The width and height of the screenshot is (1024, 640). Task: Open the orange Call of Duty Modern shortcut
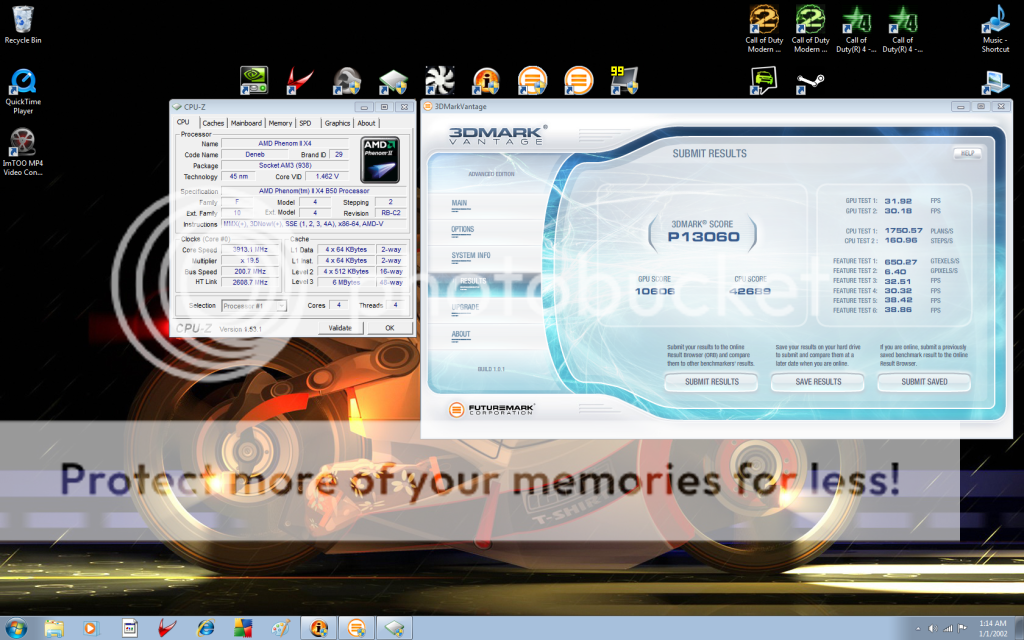pyautogui.click(x=764, y=29)
